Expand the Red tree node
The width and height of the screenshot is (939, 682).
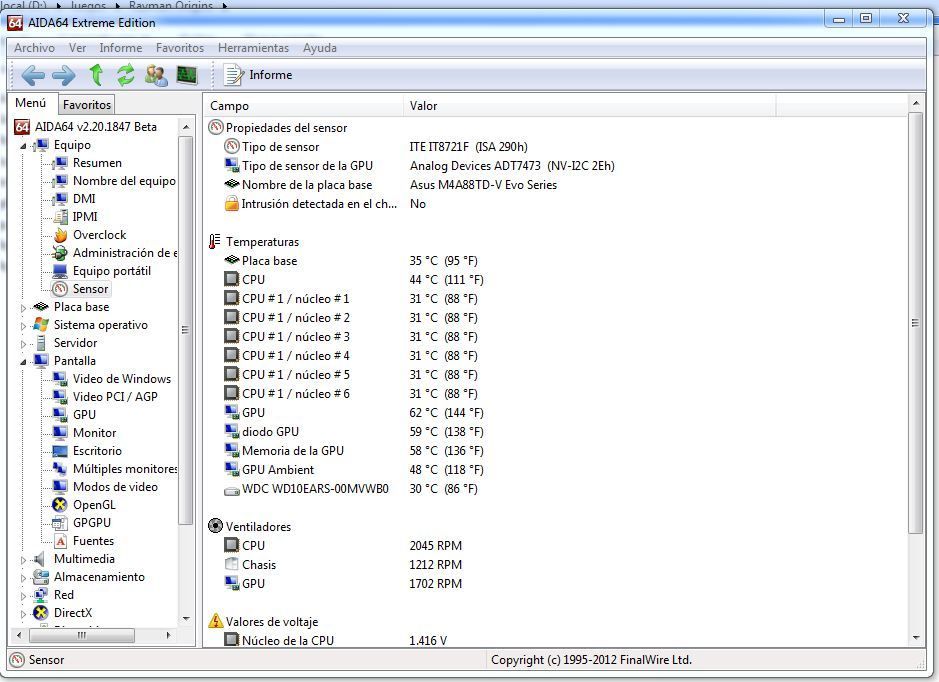(x=23, y=596)
